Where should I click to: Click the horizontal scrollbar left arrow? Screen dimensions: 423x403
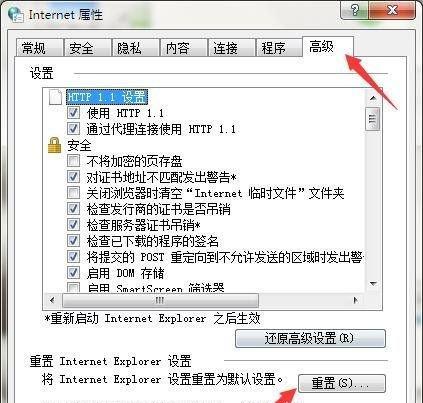(52, 300)
